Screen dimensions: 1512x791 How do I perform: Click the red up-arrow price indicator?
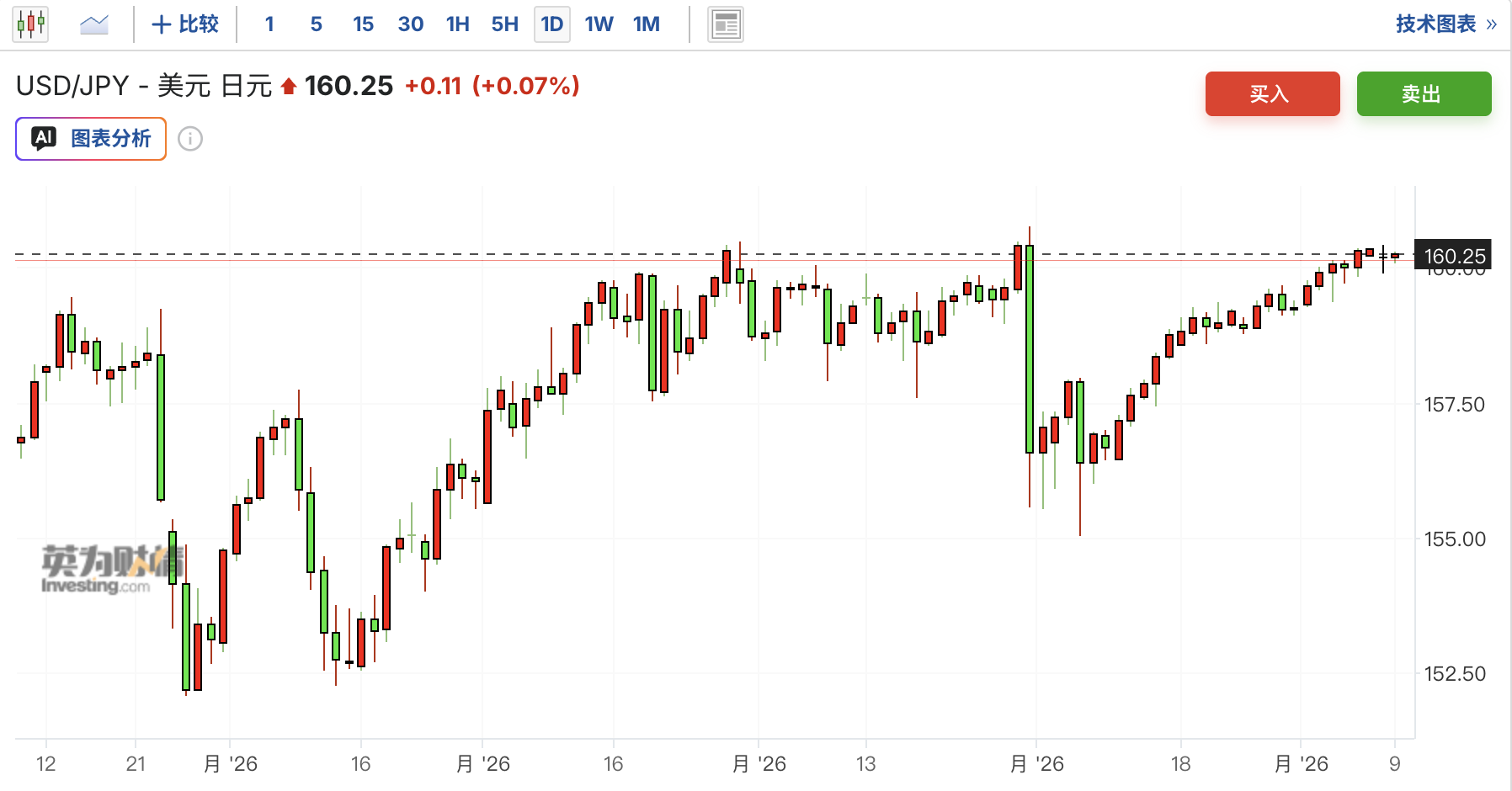[289, 86]
